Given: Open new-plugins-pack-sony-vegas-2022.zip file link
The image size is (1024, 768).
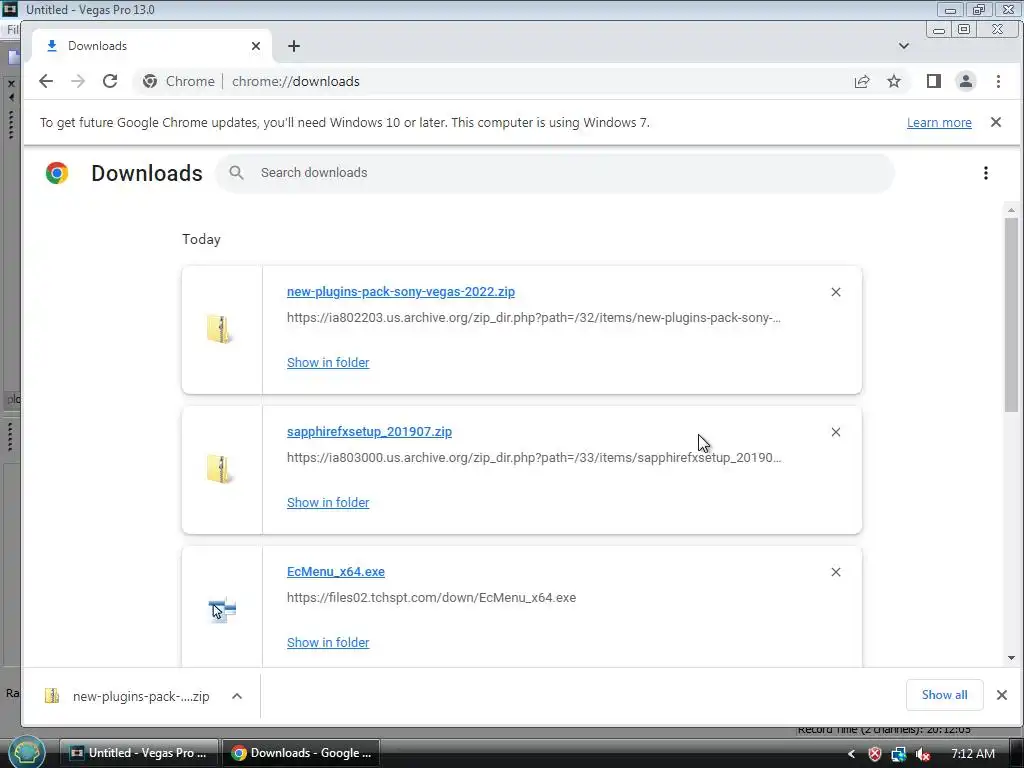Looking at the screenshot, I should 400,292.
